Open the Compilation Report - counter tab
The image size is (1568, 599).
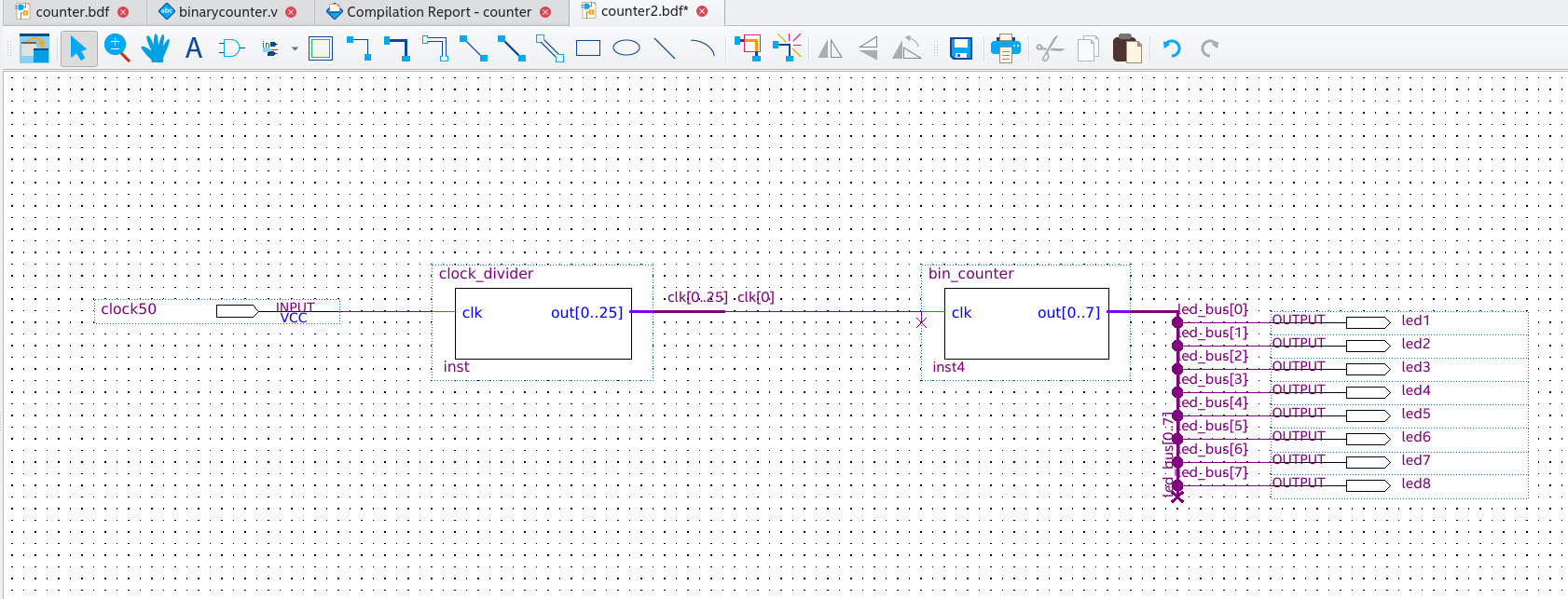tap(438, 12)
